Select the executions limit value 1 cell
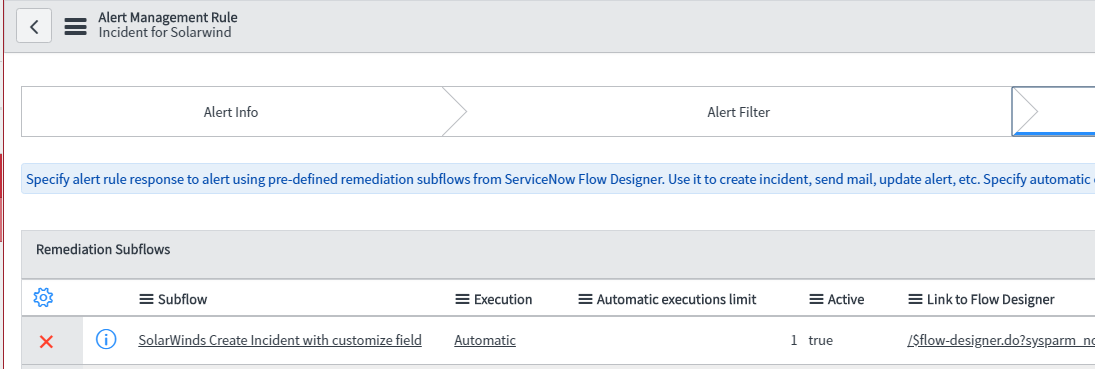Image resolution: width=1095 pixels, height=369 pixels. 793,340
